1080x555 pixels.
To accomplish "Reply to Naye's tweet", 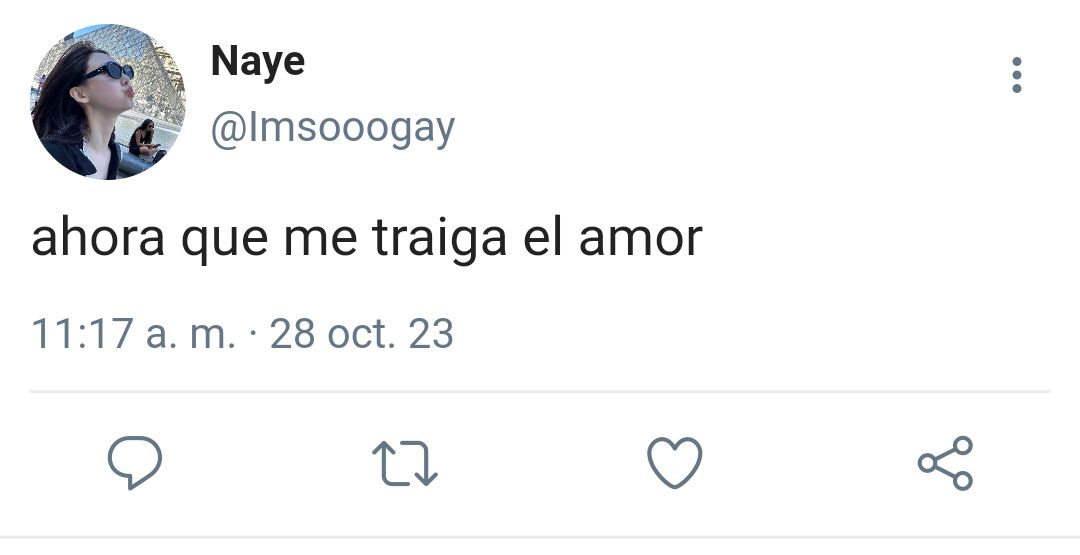I will tap(135, 463).
